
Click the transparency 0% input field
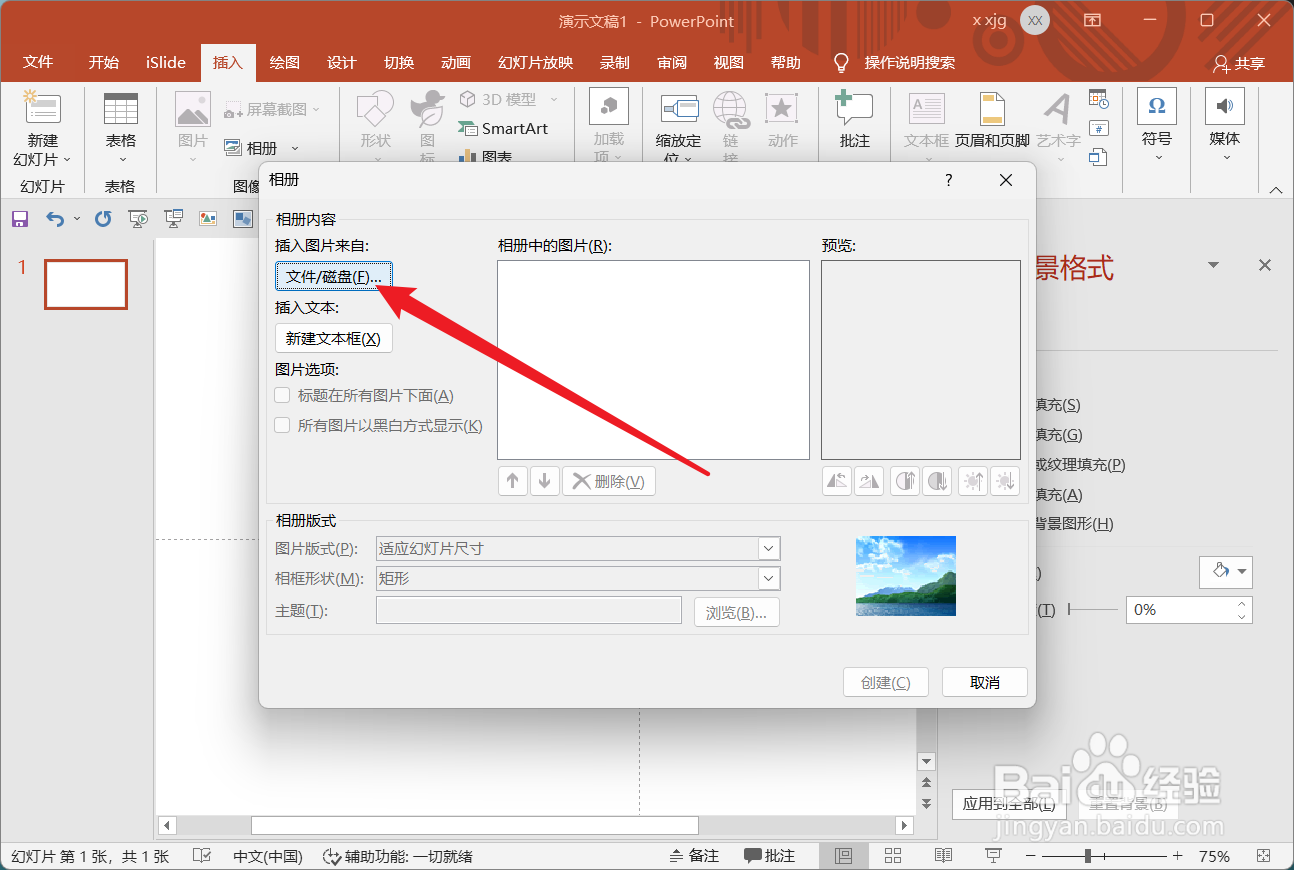1179,609
